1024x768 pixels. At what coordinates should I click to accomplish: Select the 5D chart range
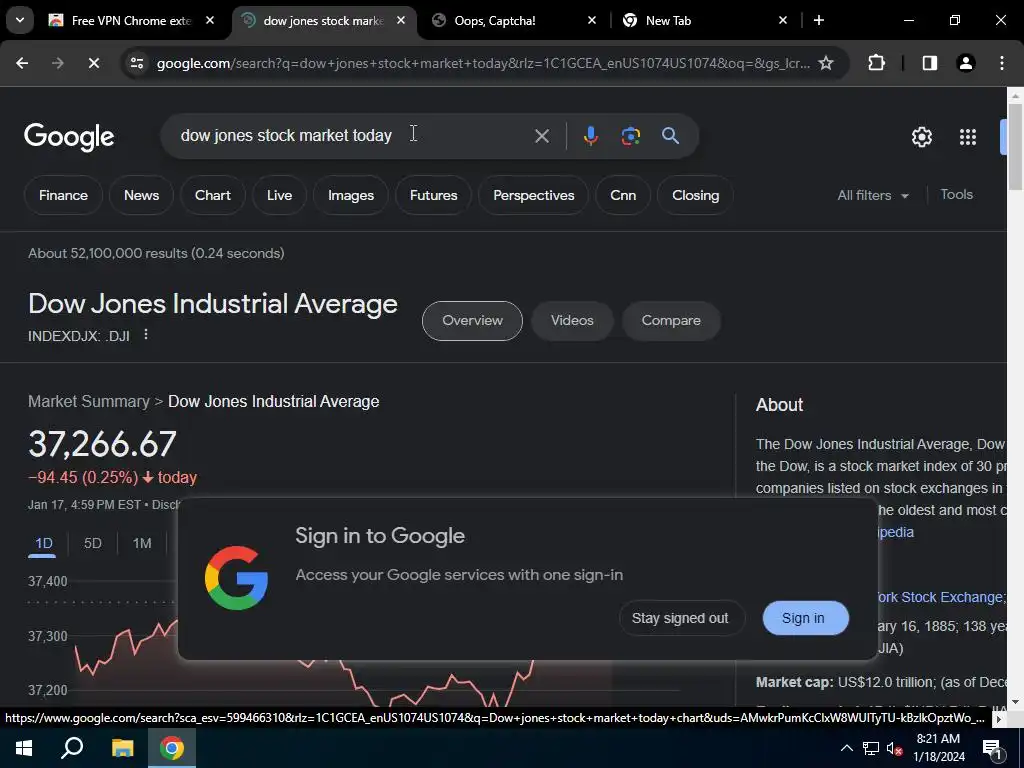(x=93, y=543)
